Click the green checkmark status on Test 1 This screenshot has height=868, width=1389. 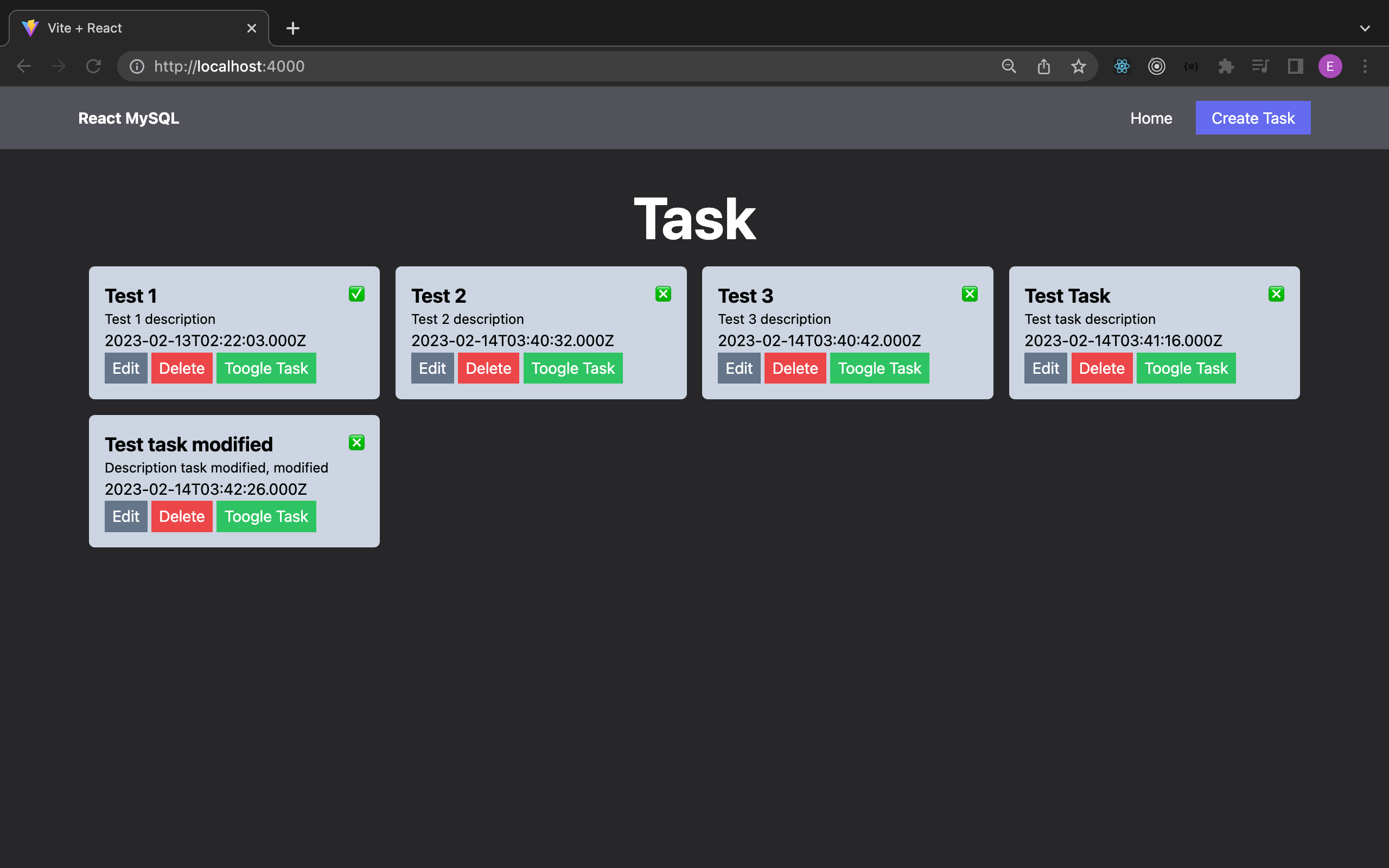pyautogui.click(x=356, y=294)
